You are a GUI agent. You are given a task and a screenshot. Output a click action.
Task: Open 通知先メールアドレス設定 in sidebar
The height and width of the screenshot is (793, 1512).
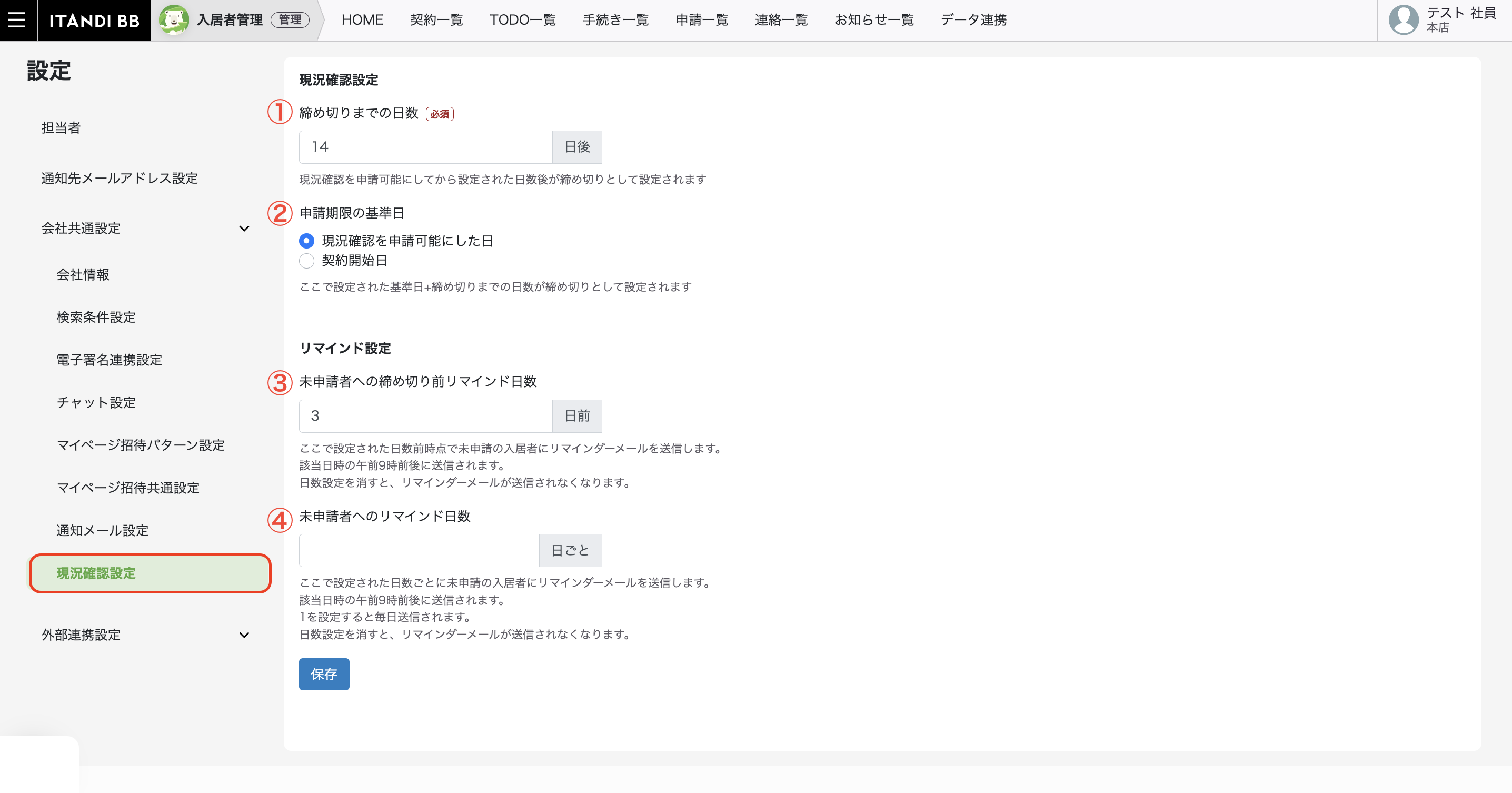click(x=120, y=179)
